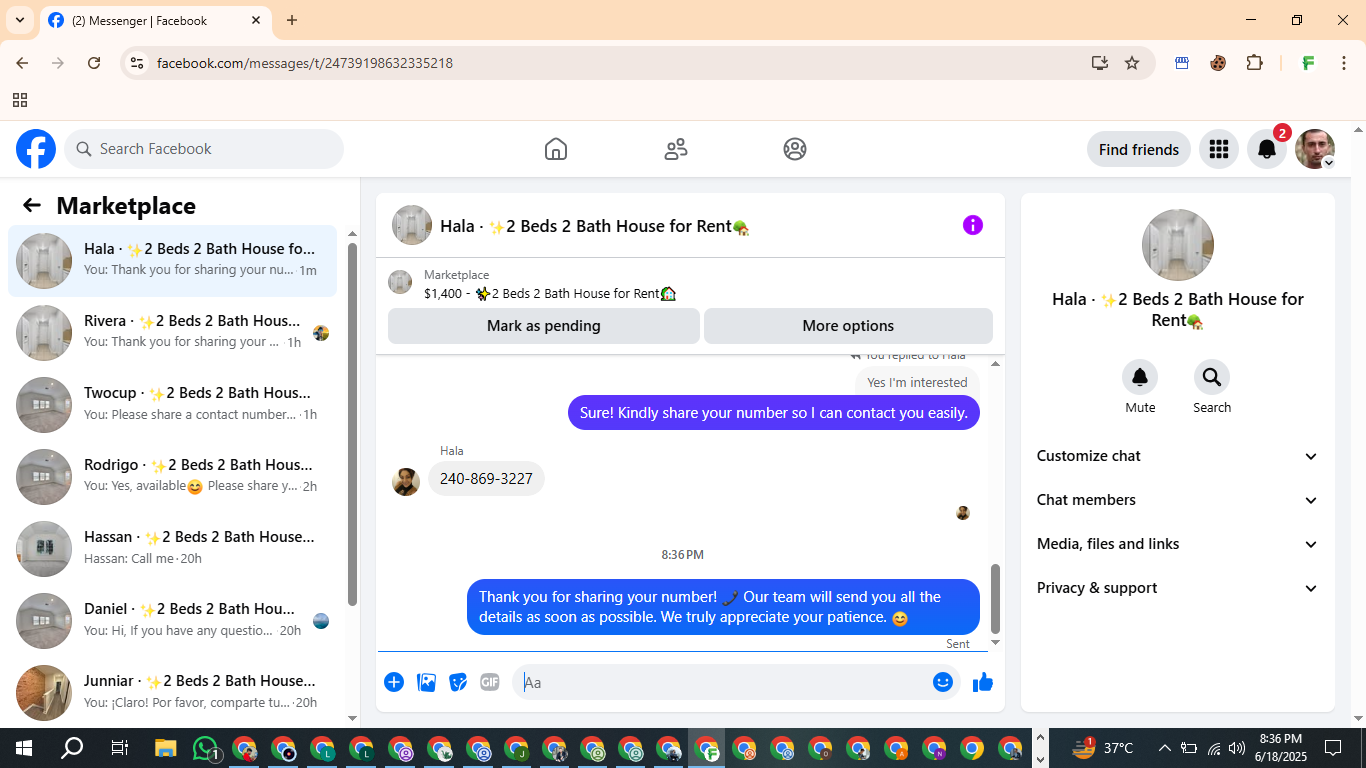Expand Media, files and links section
The height and width of the screenshot is (768, 1366).
(x=1178, y=544)
